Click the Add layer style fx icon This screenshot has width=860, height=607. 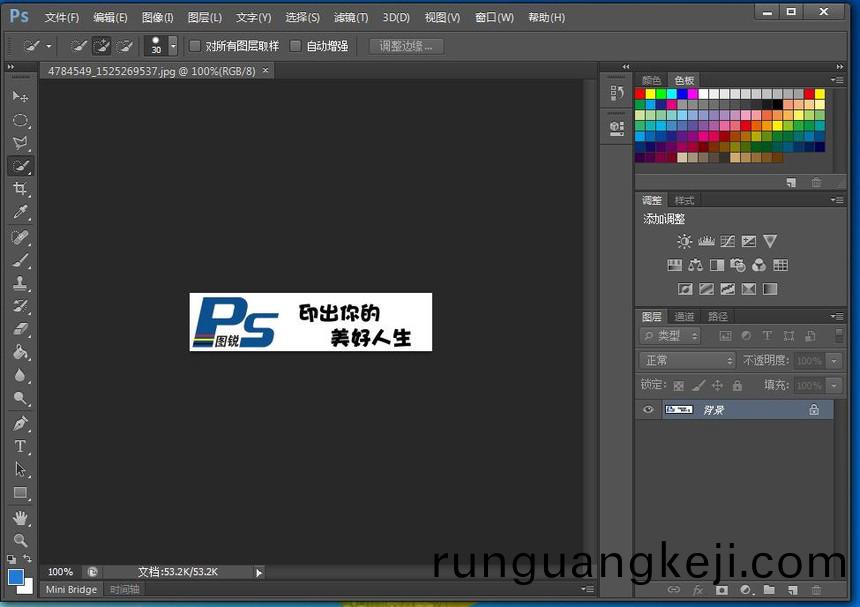pyautogui.click(x=698, y=590)
